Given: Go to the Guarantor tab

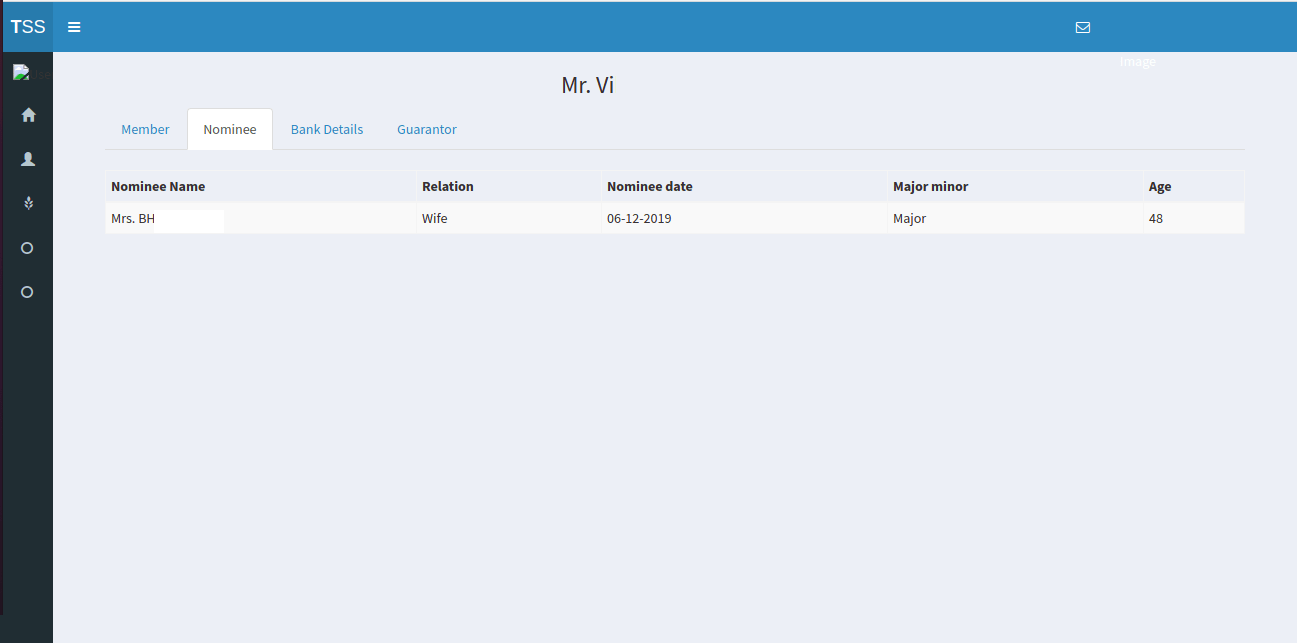Looking at the screenshot, I should pyautogui.click(x=427, y=130).
